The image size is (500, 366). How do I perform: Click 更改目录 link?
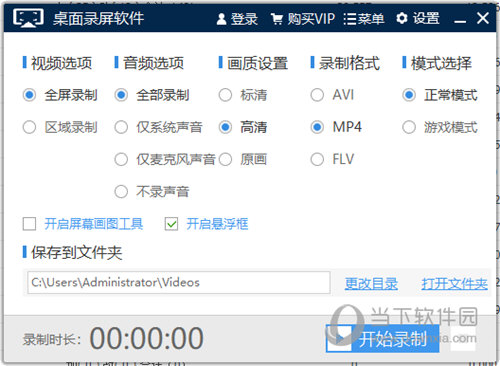coord(371,284)
